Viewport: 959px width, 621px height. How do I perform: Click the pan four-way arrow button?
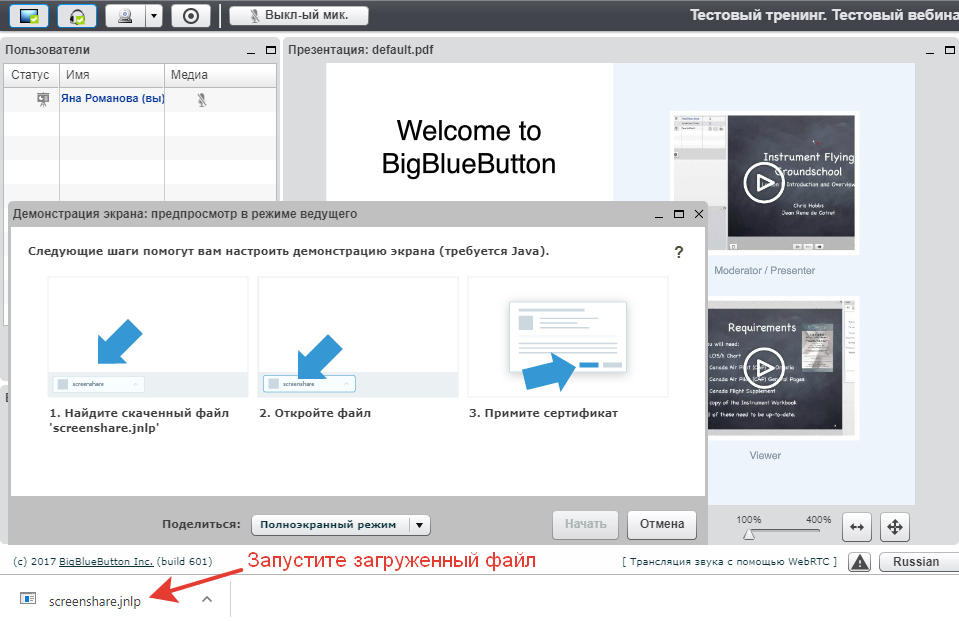point(895,527)
